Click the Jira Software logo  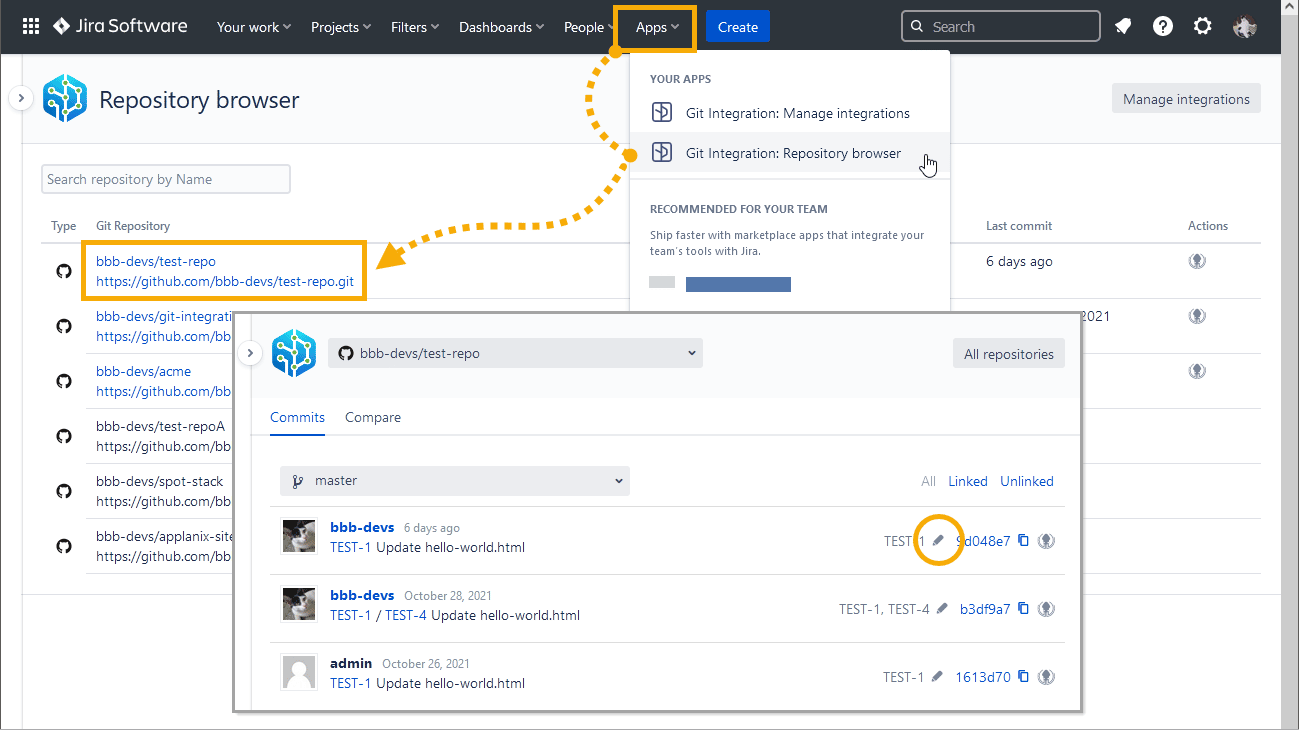point(120,27)
